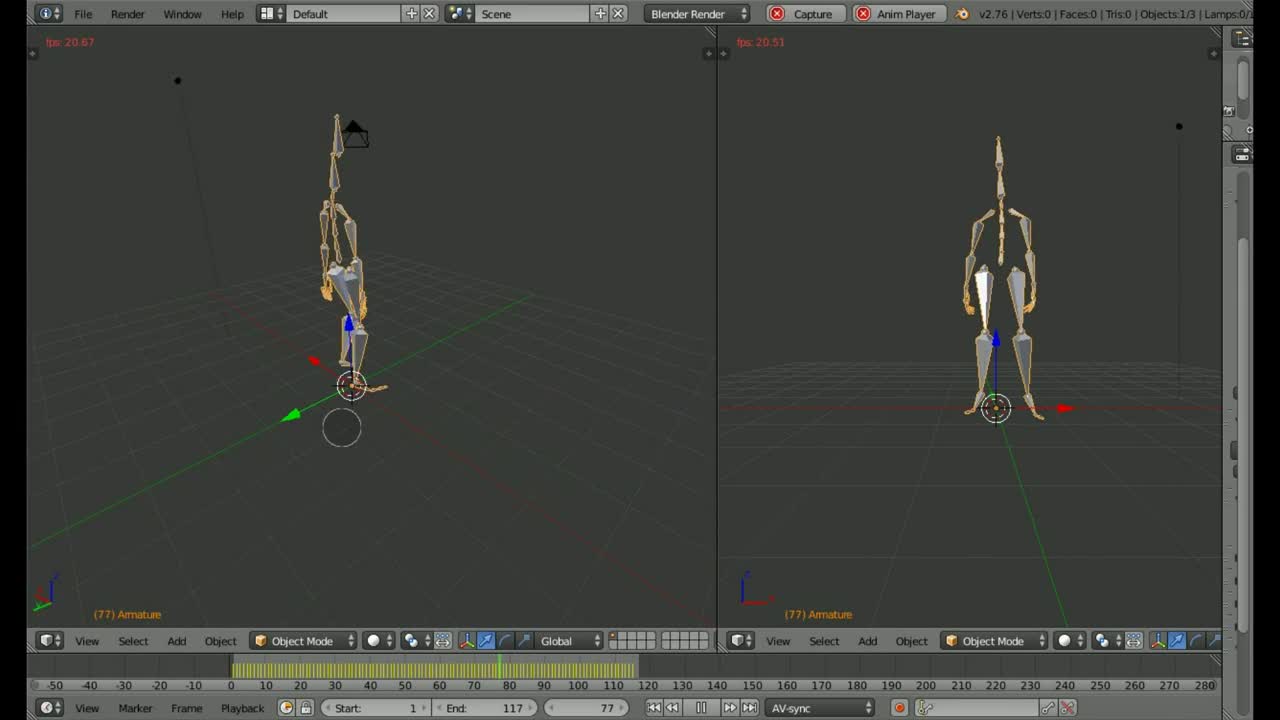The image size is (1280, 720).
Task: Click the record button near AV-sync
Action: (898, 707)
